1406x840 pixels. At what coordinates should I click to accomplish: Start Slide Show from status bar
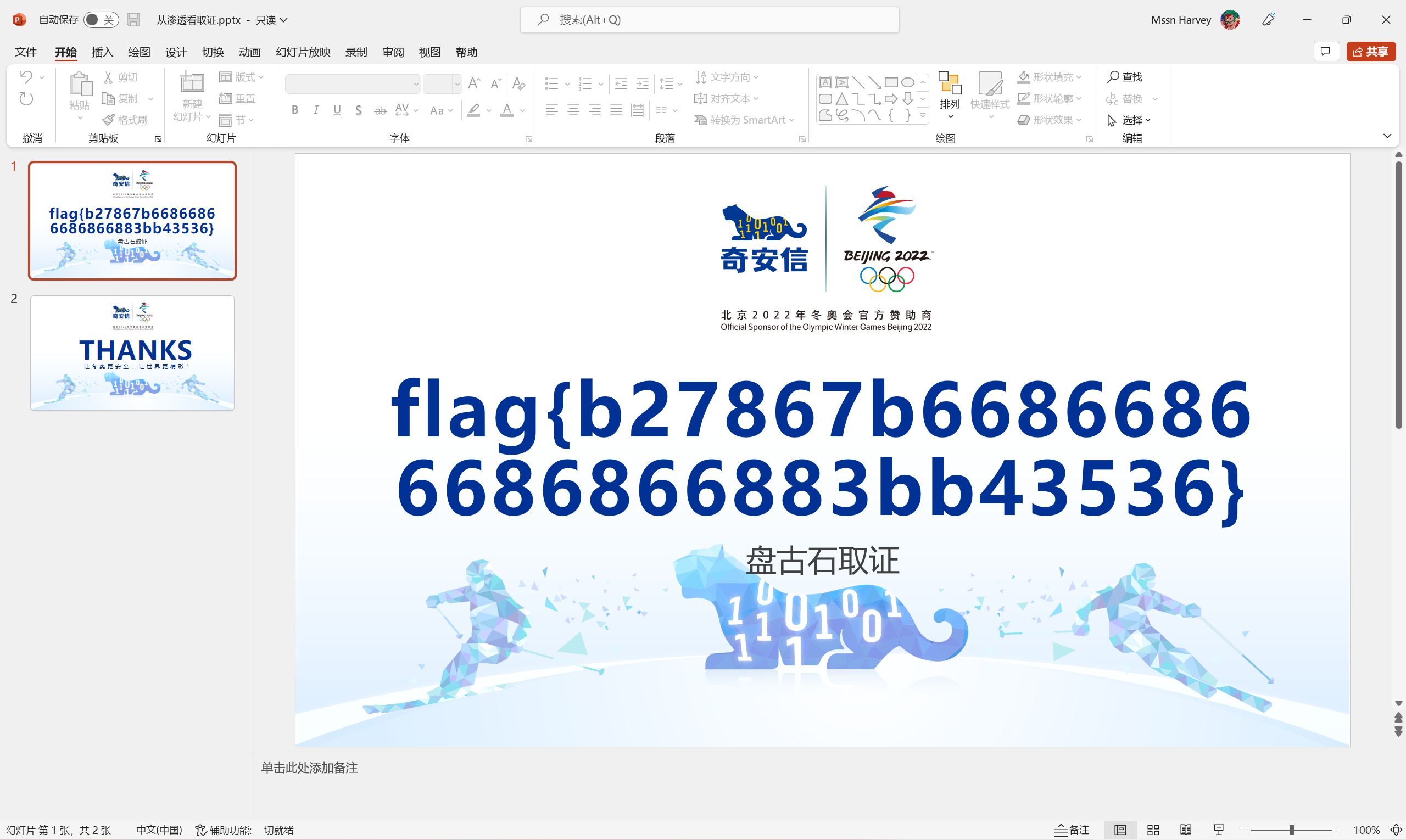[1219, 830]
